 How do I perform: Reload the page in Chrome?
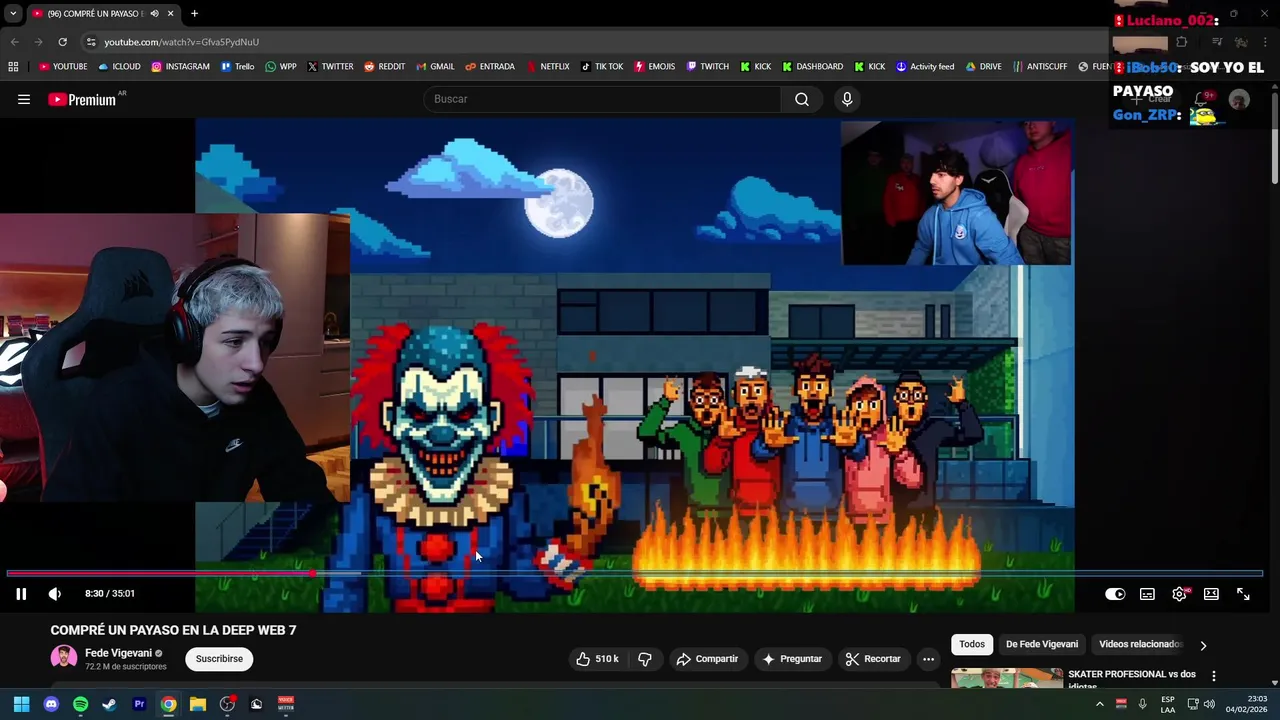coord(62,42)
